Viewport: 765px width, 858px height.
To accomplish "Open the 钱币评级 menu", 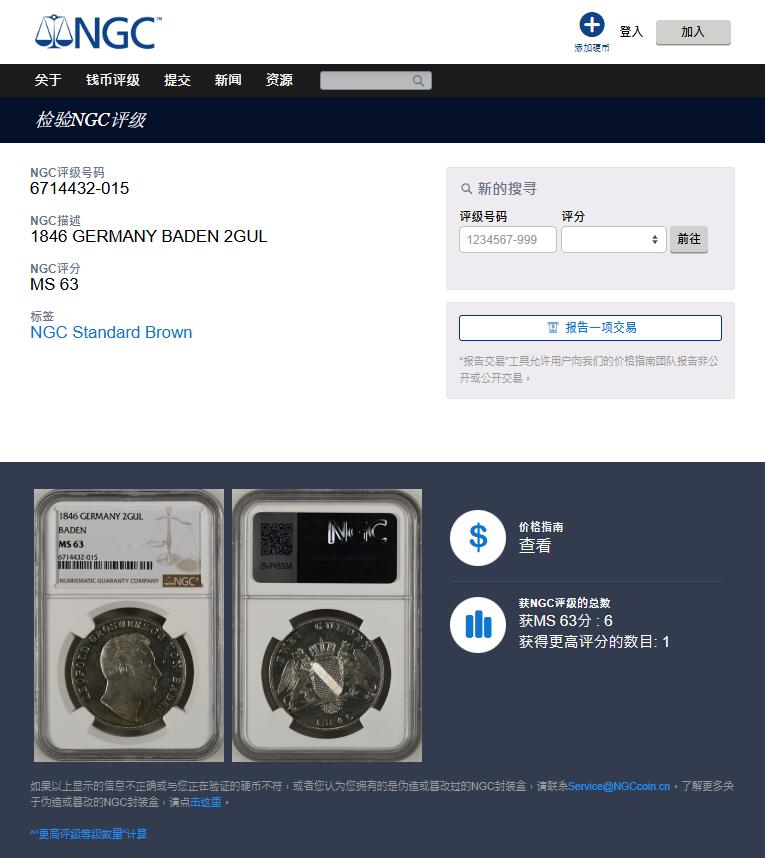I will click(113, 80).
